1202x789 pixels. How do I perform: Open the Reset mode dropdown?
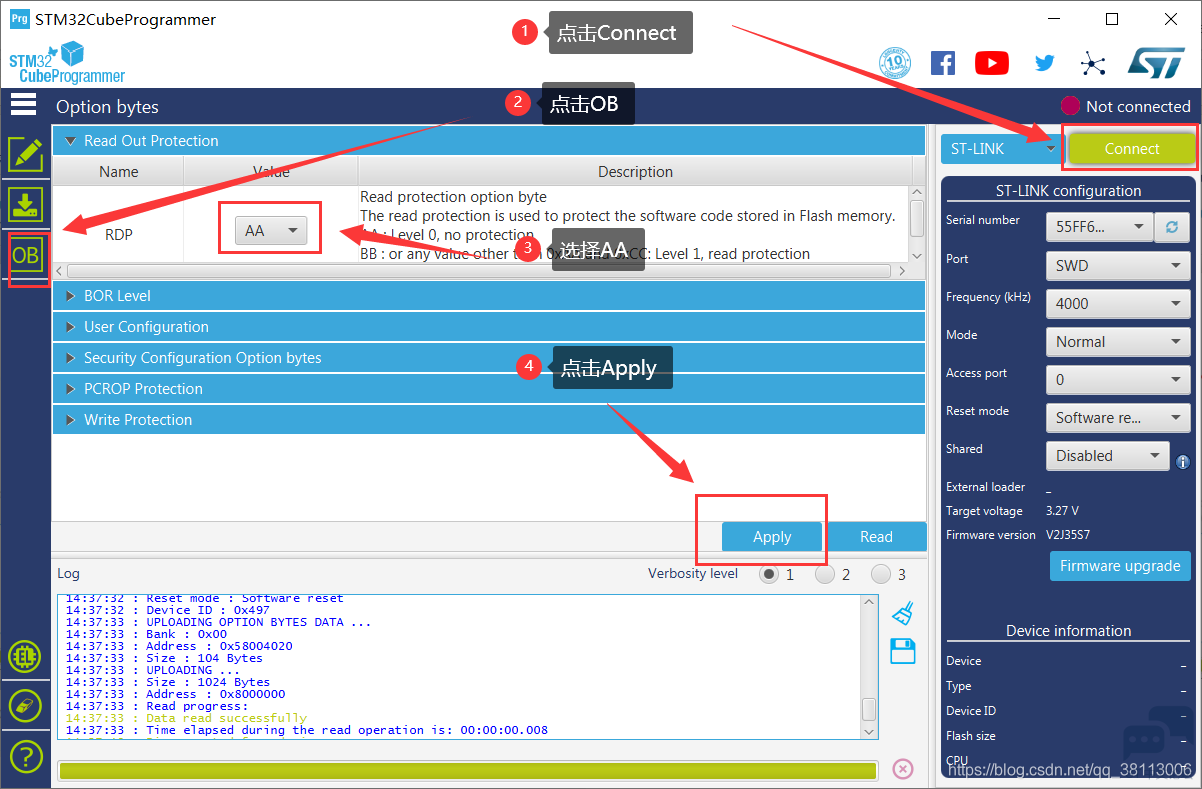[1118, 418]
